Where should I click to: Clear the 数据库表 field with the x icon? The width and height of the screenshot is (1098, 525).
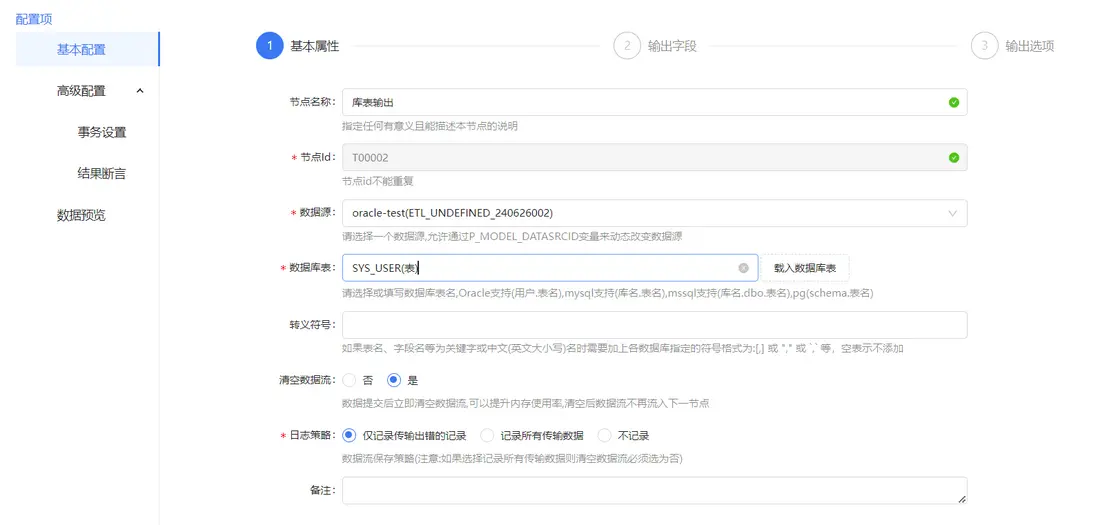pos(744,268)
